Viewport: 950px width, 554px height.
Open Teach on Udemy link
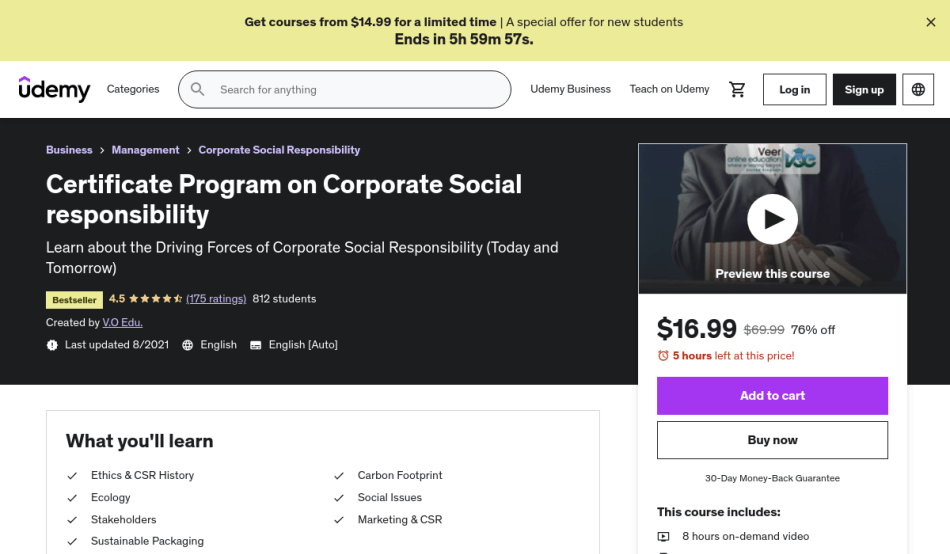pyautogui.click(x=669, y=89)
